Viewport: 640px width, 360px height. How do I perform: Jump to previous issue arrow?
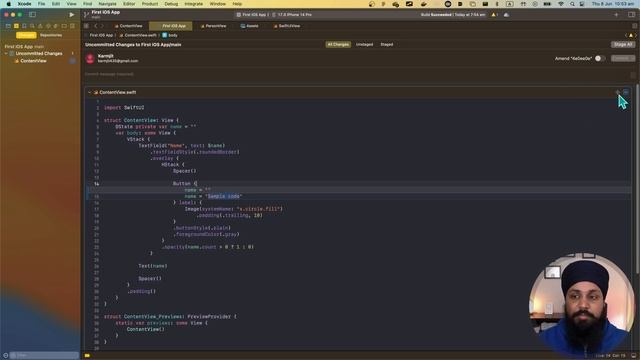point(626,35)
